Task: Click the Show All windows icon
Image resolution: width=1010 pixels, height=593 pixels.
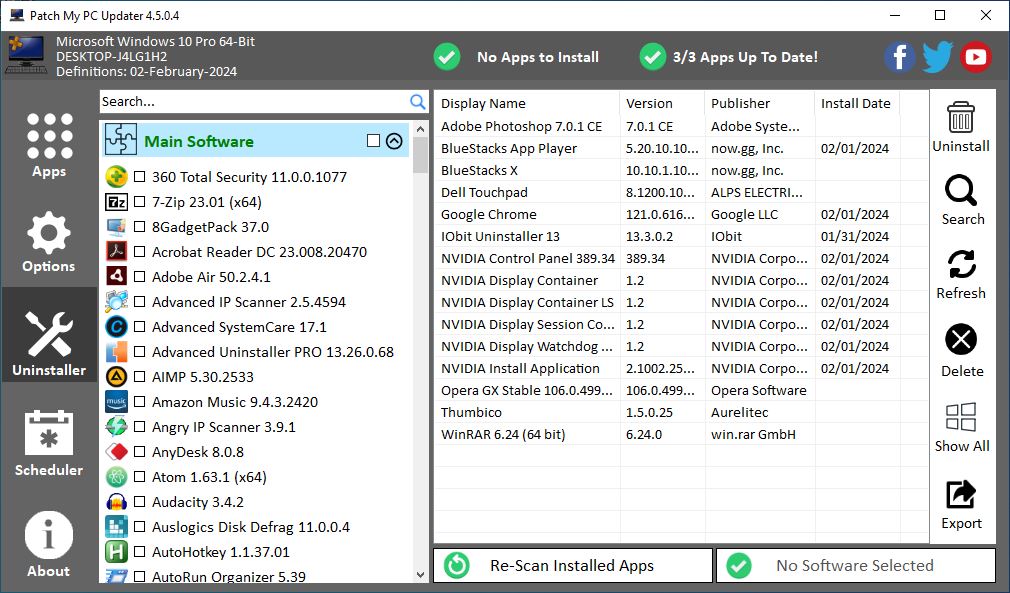Action: tap(960, 417)
